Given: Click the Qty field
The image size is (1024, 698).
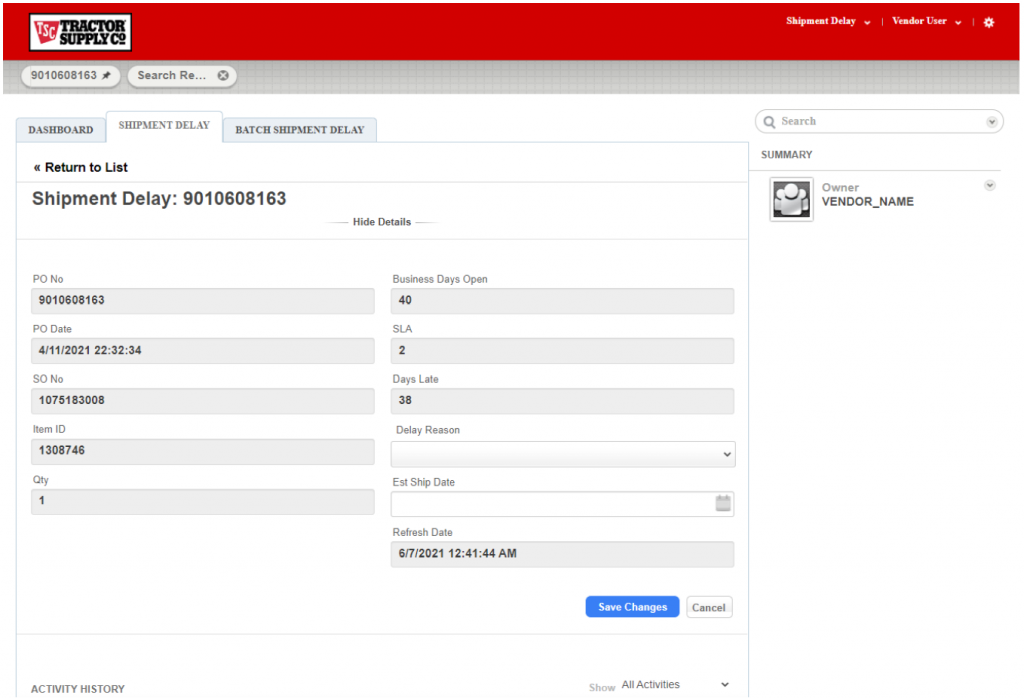Looking at the screenshot, I should (203, 501).
